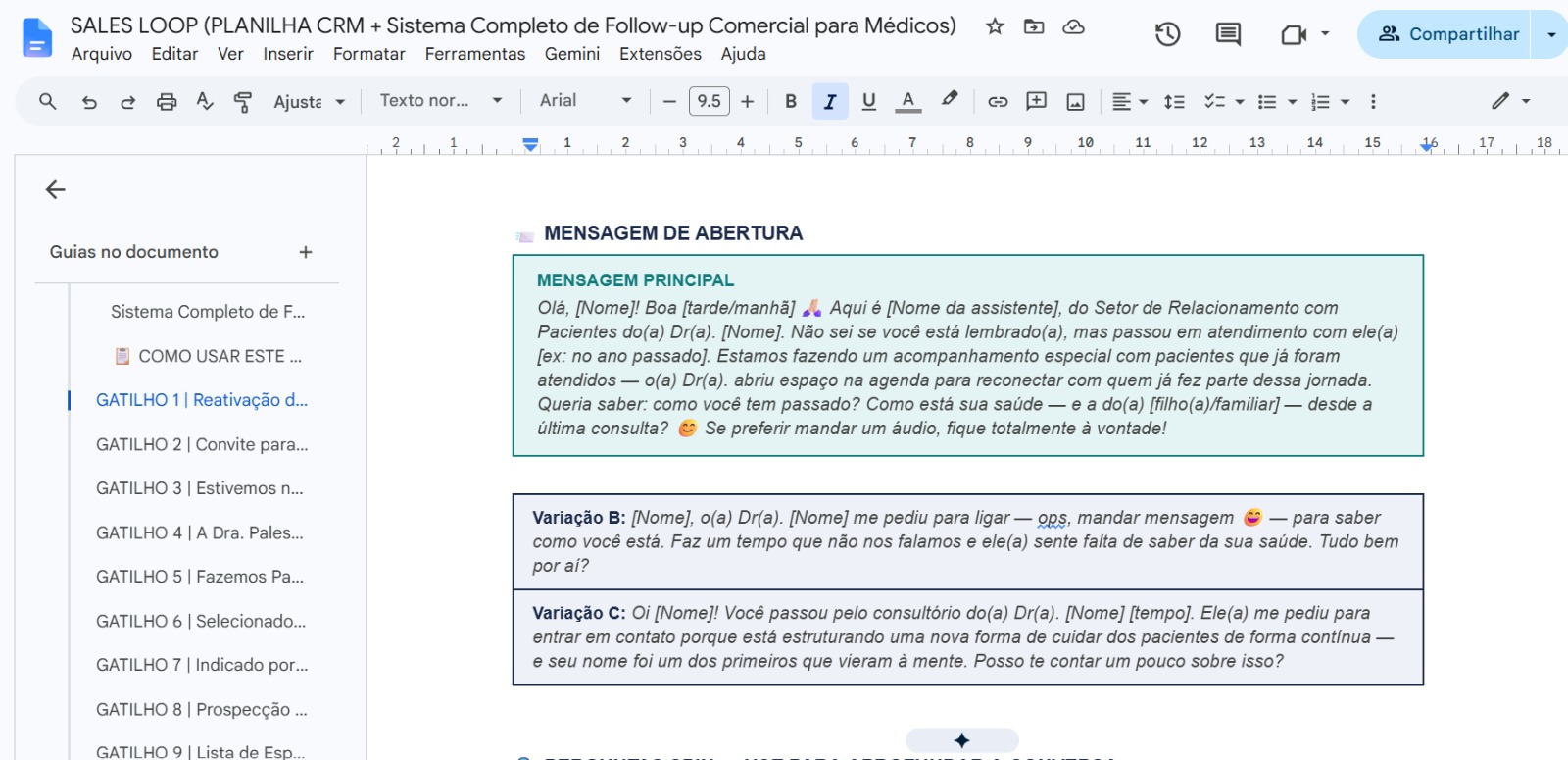Toggle bold formatting

point(791,101)
